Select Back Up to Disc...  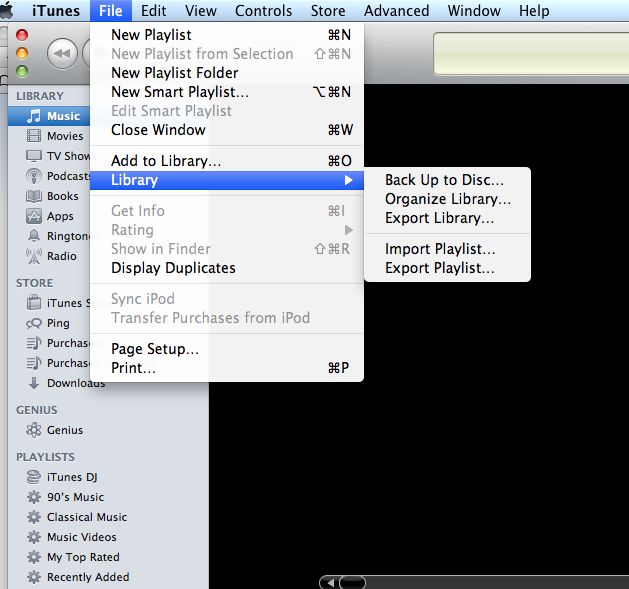(x=447, y=180)
